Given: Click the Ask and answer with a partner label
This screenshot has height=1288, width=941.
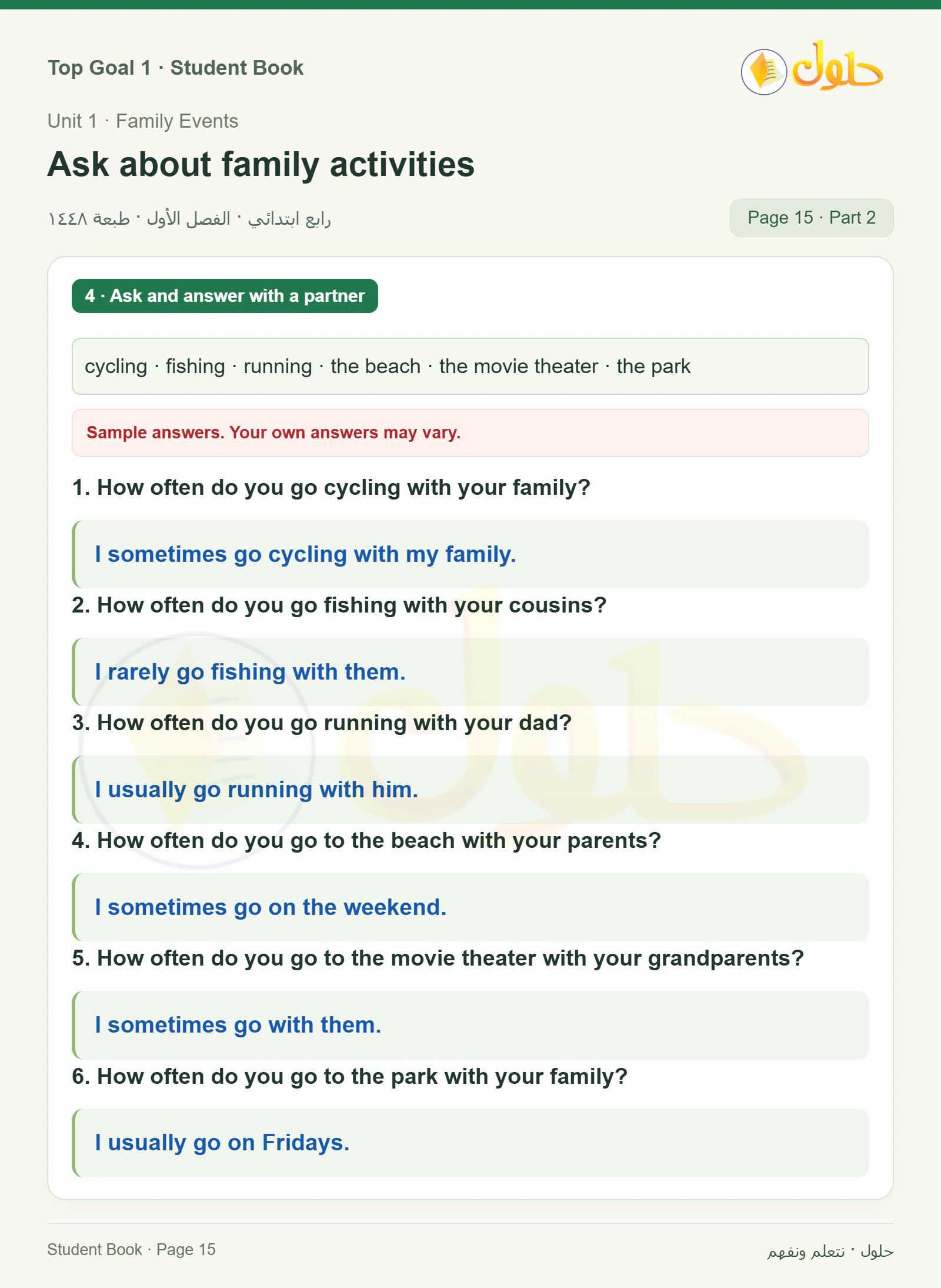Looking at the screenshot, I should coord(225,296).
